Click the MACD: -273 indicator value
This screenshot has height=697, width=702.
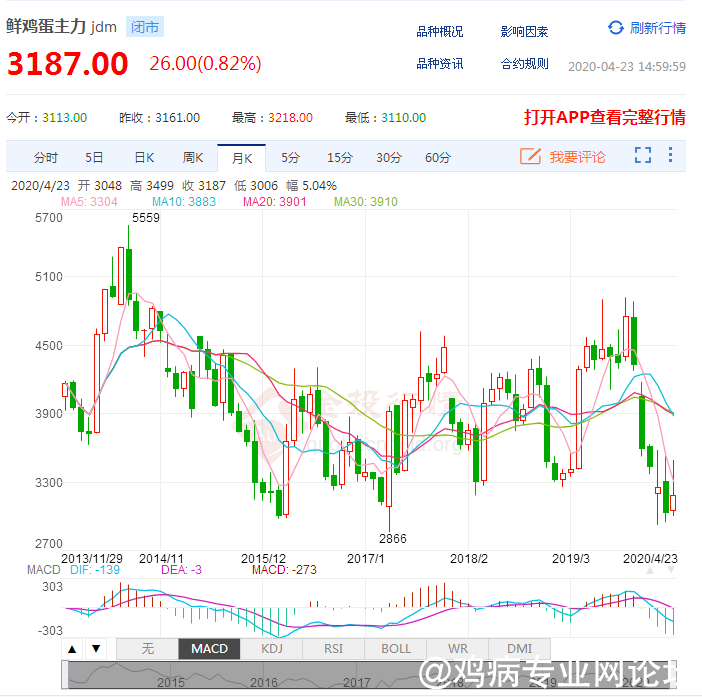click(x=284, y=570)
